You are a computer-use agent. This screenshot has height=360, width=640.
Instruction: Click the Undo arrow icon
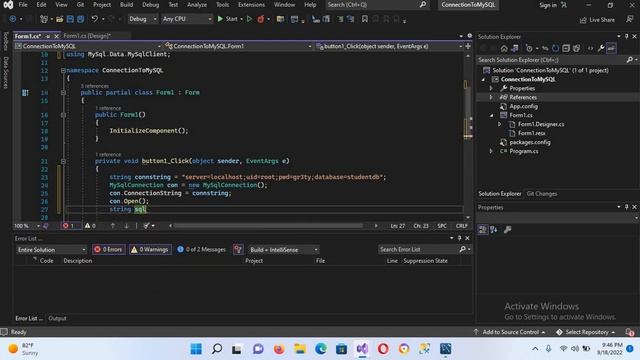tap(95, 19)
